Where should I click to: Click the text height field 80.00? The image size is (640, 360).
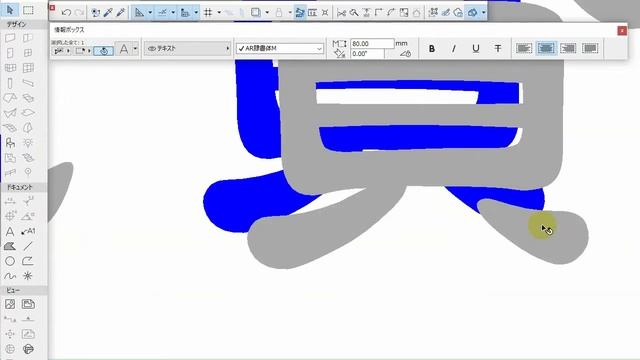pyautogui.click(x=372, y=43)
